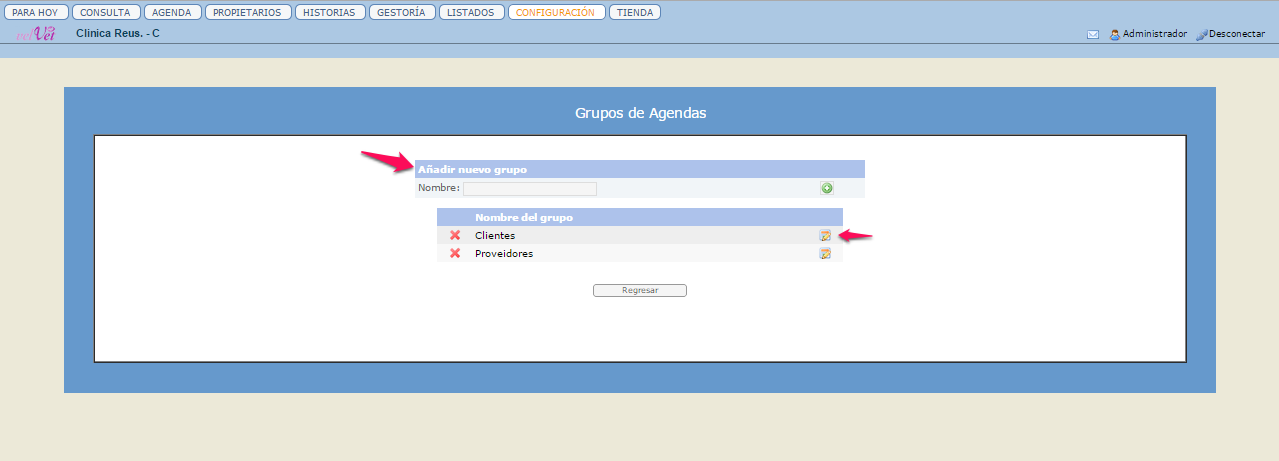This screenshot has width=1279, height=461.
Task: Click the green add group icon
Action: tap(827, 188)
